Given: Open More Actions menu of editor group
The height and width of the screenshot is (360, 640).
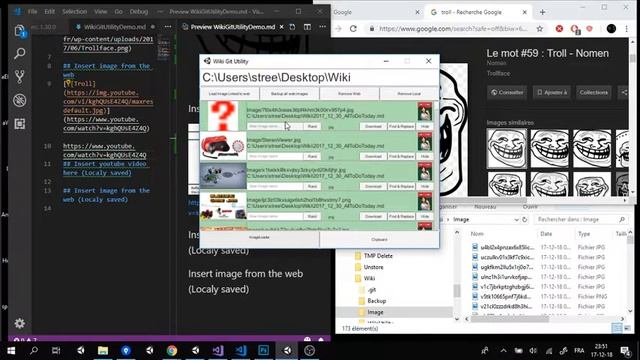Looking at the screenshot, I should [168, 27].
